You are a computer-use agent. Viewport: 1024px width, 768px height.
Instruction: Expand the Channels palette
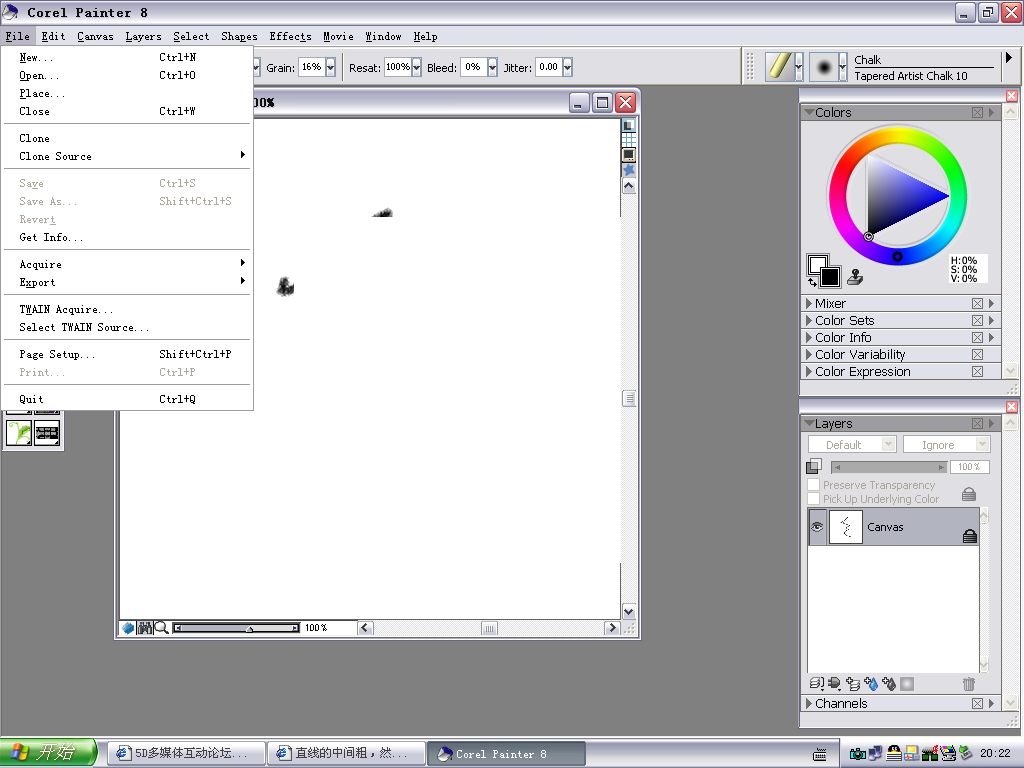point(809,703)
